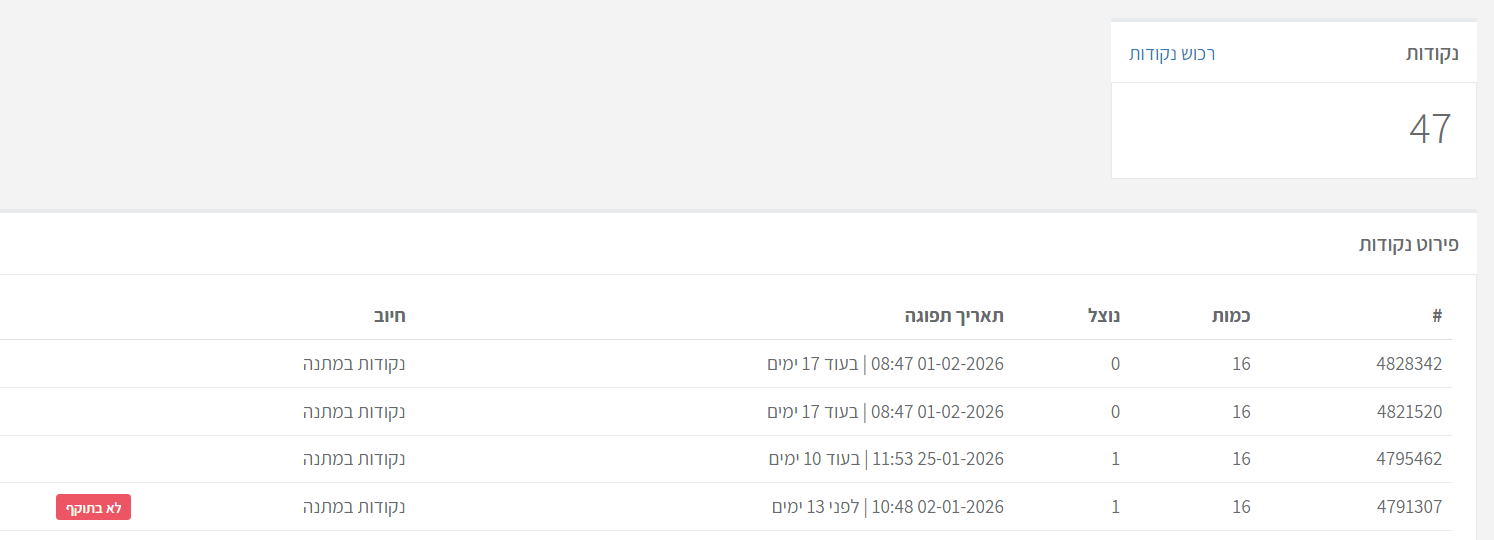Select row ID 4821520
The height and width of the screenshot is (540, 1494).
(x=1409, y=412)
